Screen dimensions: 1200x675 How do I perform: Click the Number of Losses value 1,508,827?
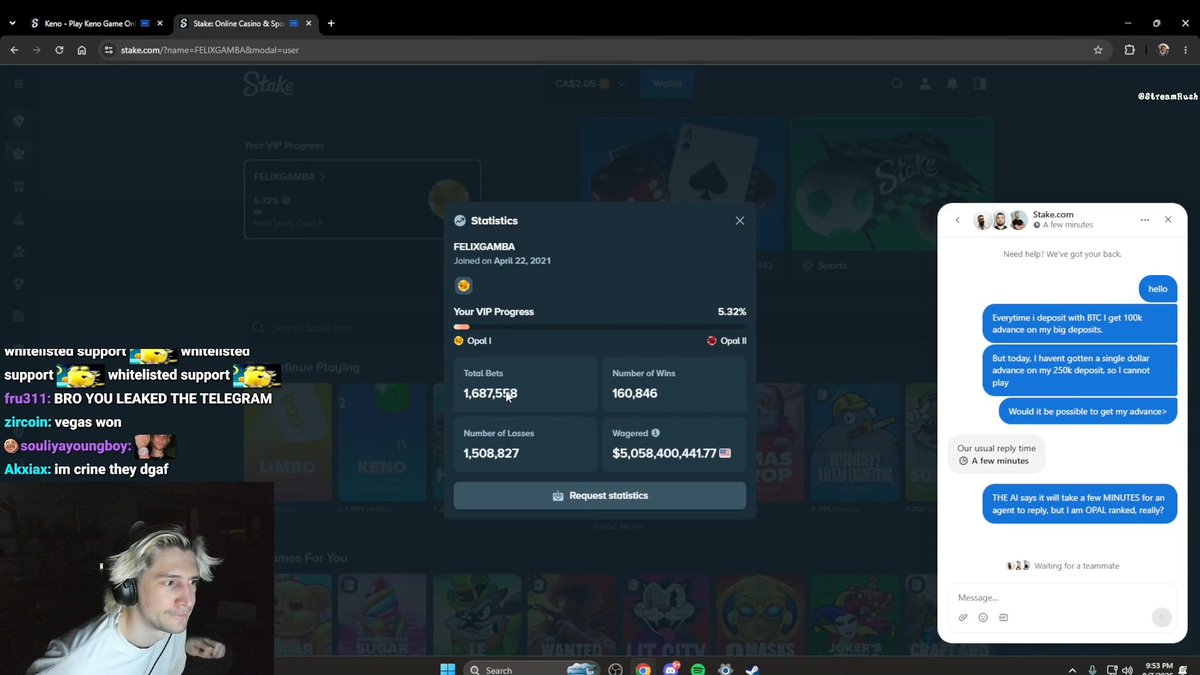tap(491, 453)
